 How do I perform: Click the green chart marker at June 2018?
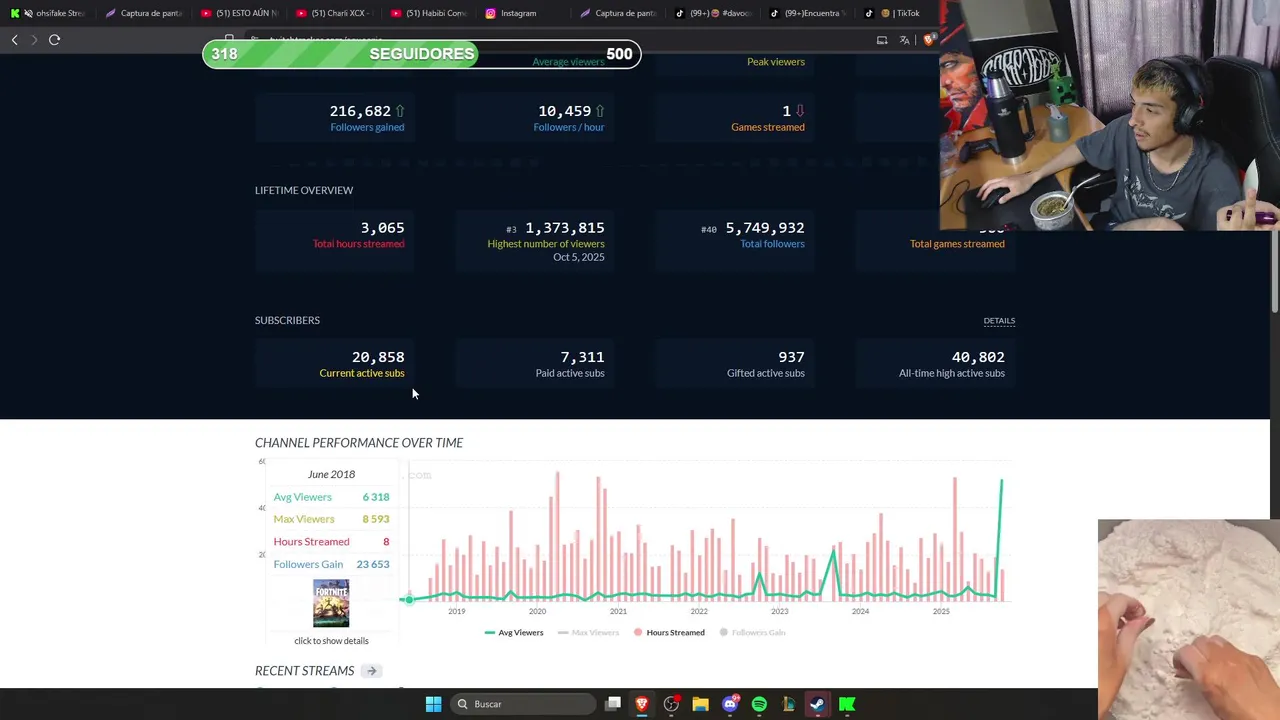pyautogui.click(x=408, y=599)
